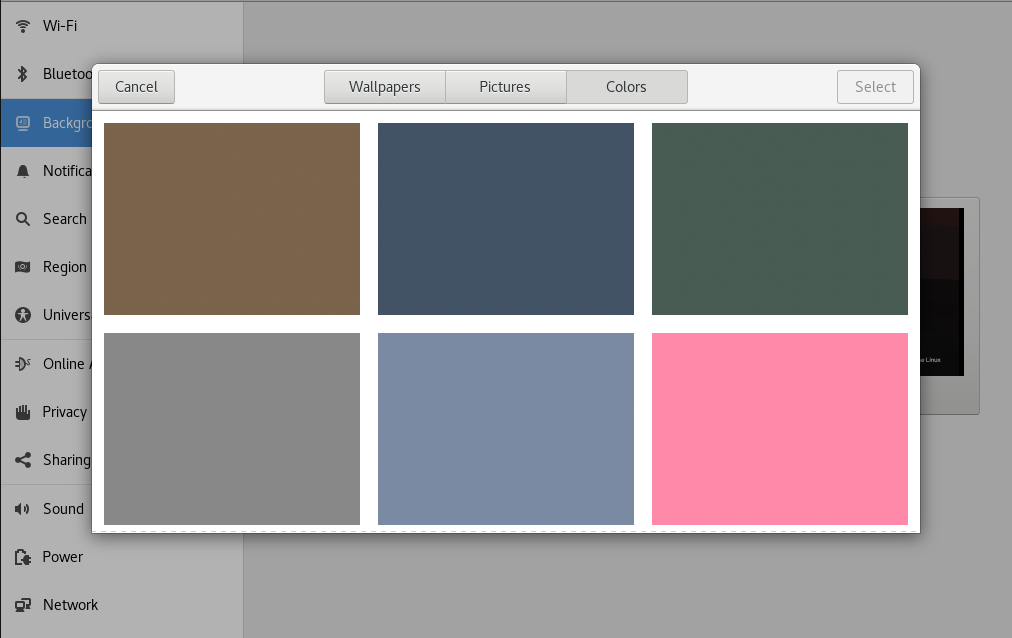Open the Privacy settings label
1012x638 pixels.
pyautogui.click(x=65, y=412)
